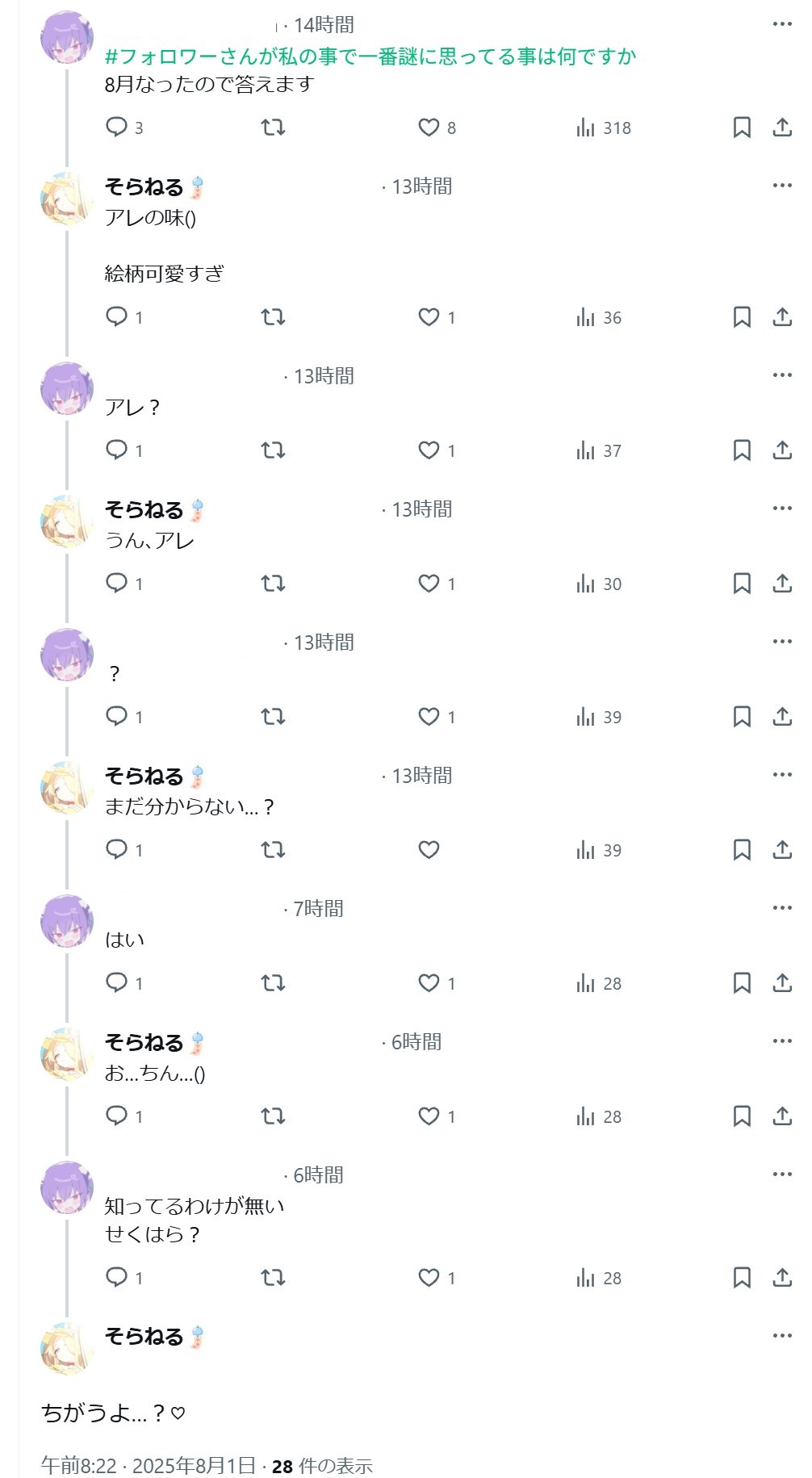
Task: Reply to the 'アレの味()' post
Action: [117, 317]
